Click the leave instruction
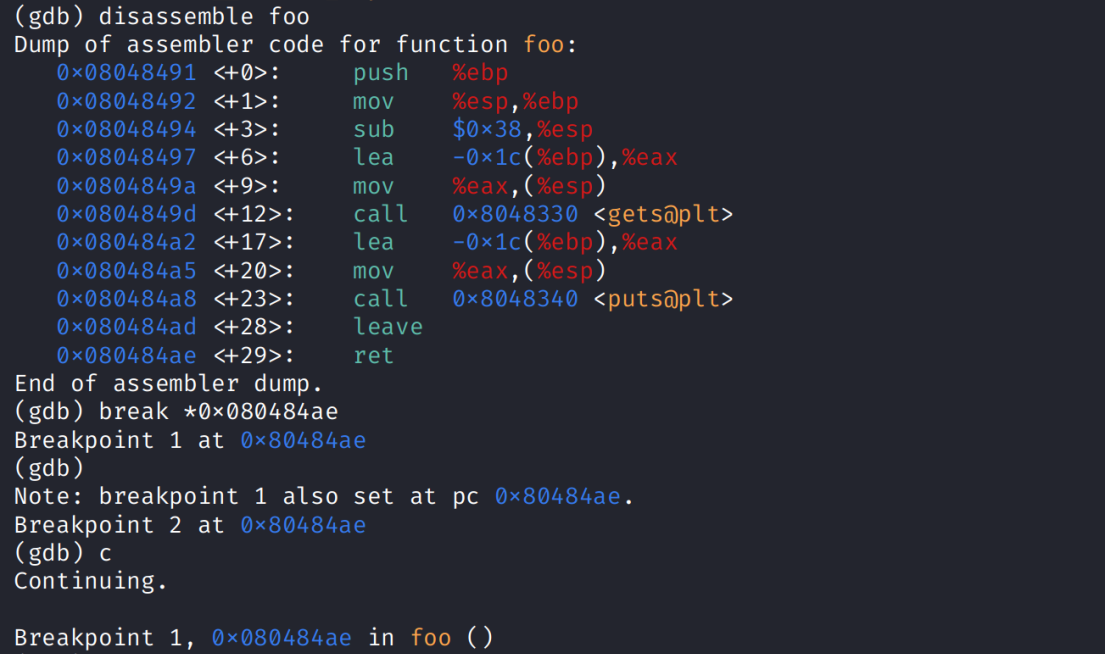This screenshot has width=1105, height=654. click(387, 327)
